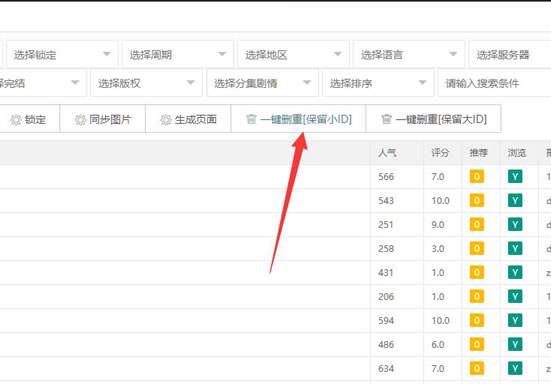Toggle 浏览 Y badge in row 206
This screenshot has width=551, height=384.
pyautogui.click(x=515, y=297)
